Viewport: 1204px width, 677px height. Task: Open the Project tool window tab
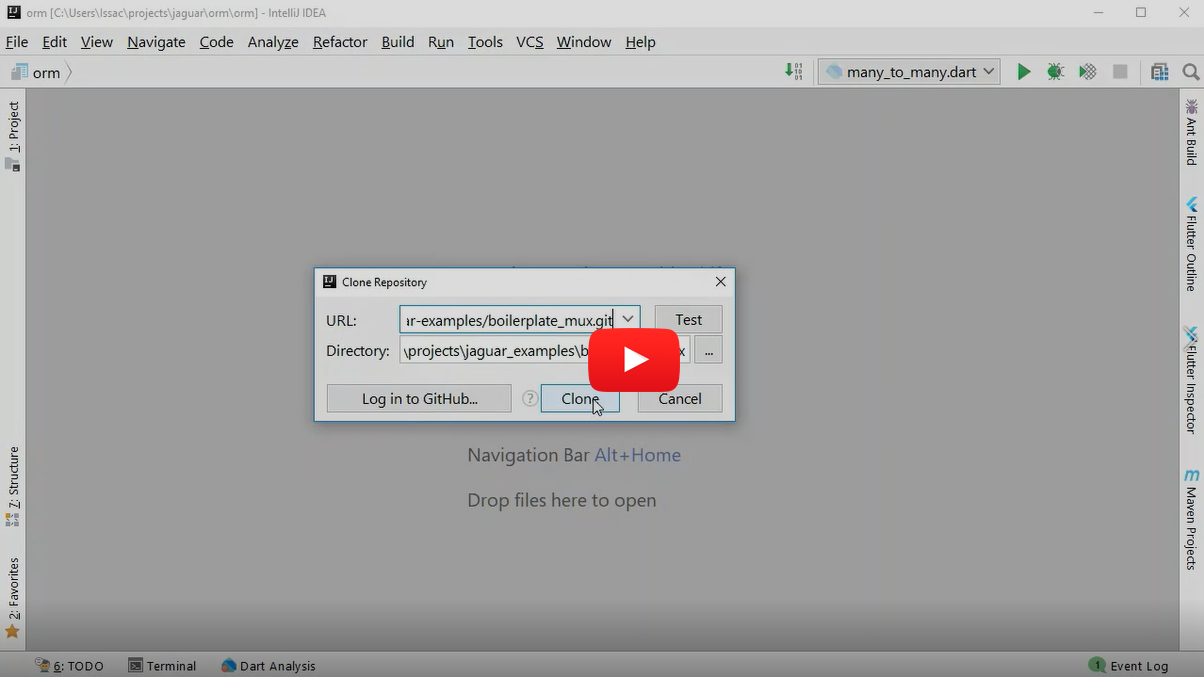[13, 136]
